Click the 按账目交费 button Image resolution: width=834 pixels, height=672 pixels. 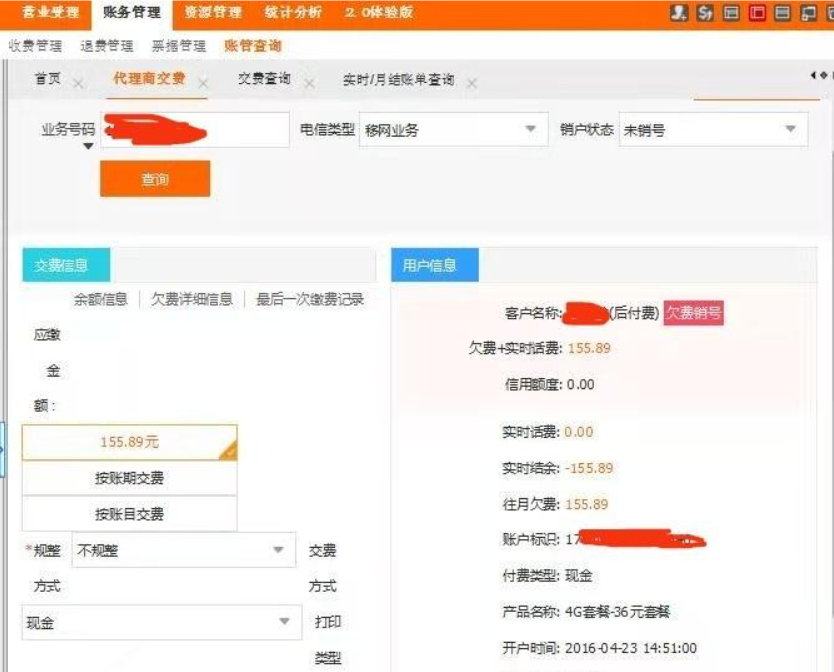[x=129, y=513]
